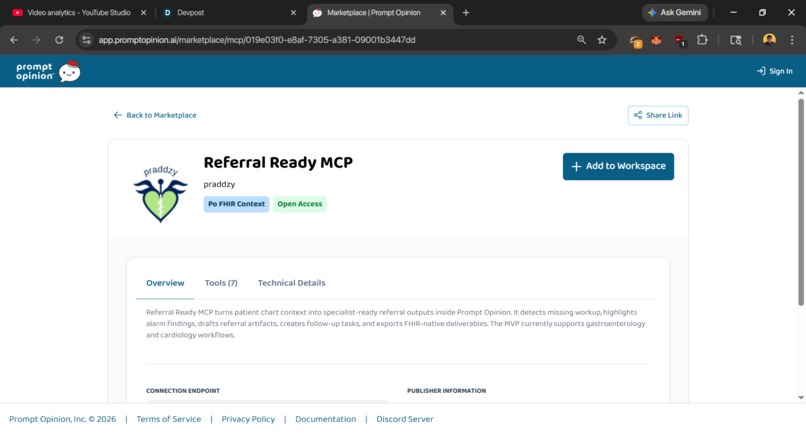This screenshot has width=806, height=434.
Task: Open Documentation footer link
Action: (x=325, y=419)
